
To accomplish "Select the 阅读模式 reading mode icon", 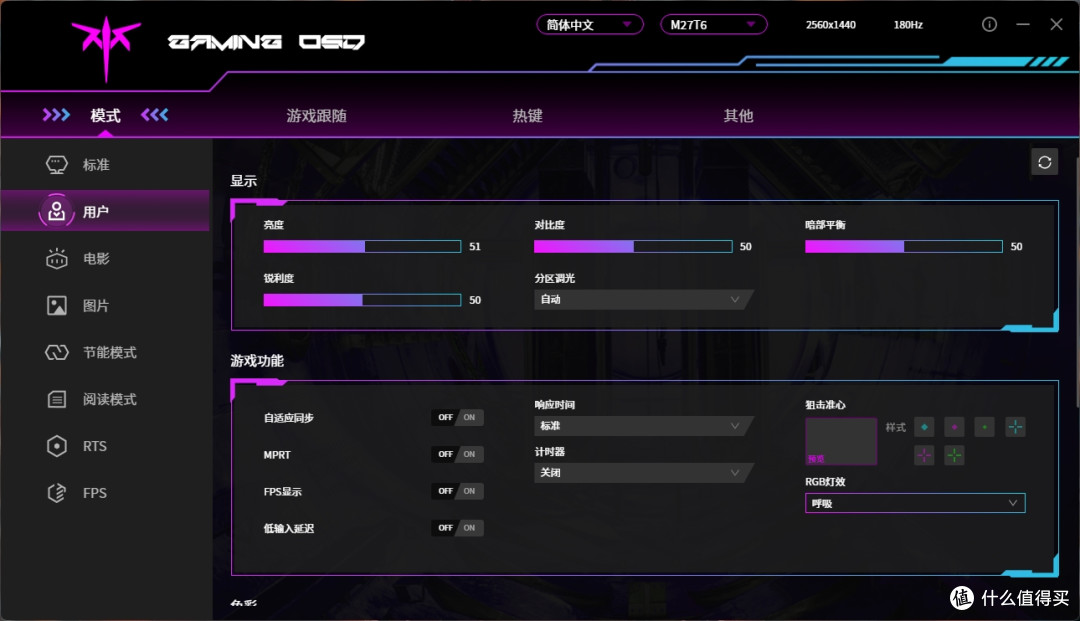I will (x=56, y=399).
